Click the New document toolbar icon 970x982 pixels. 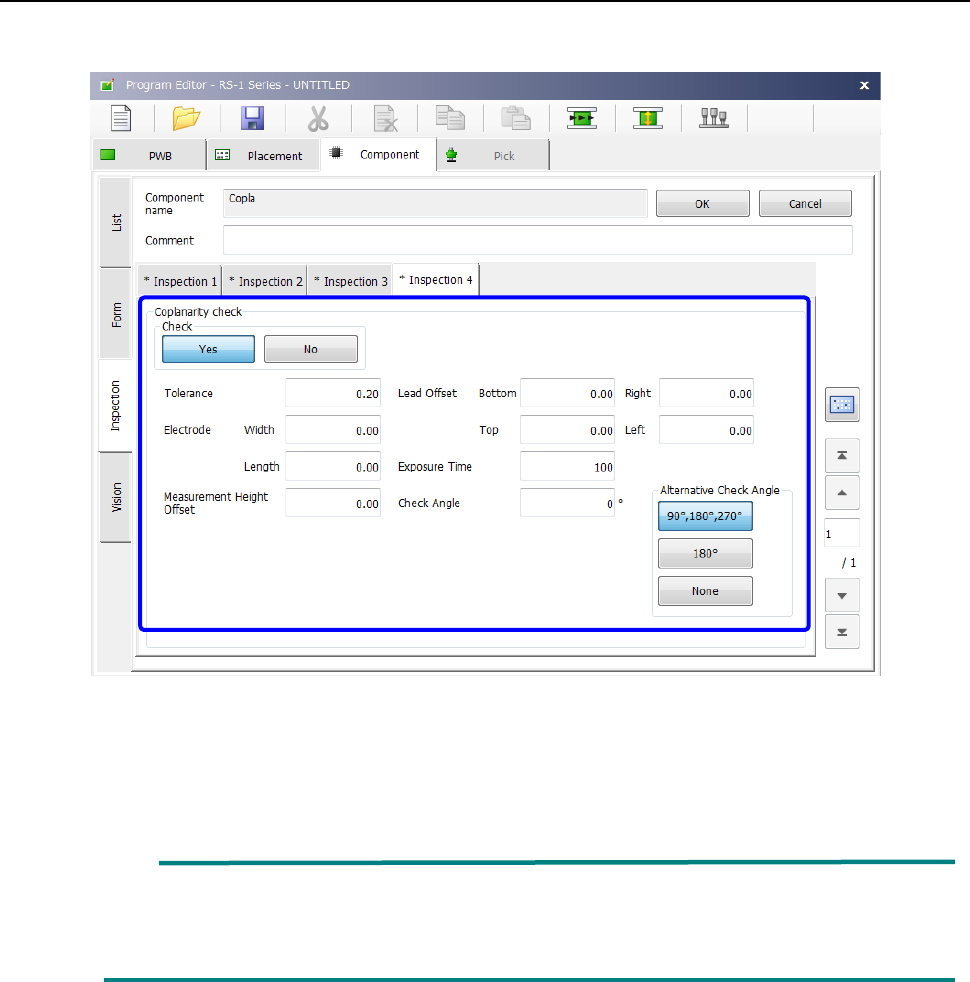[121, 118]
